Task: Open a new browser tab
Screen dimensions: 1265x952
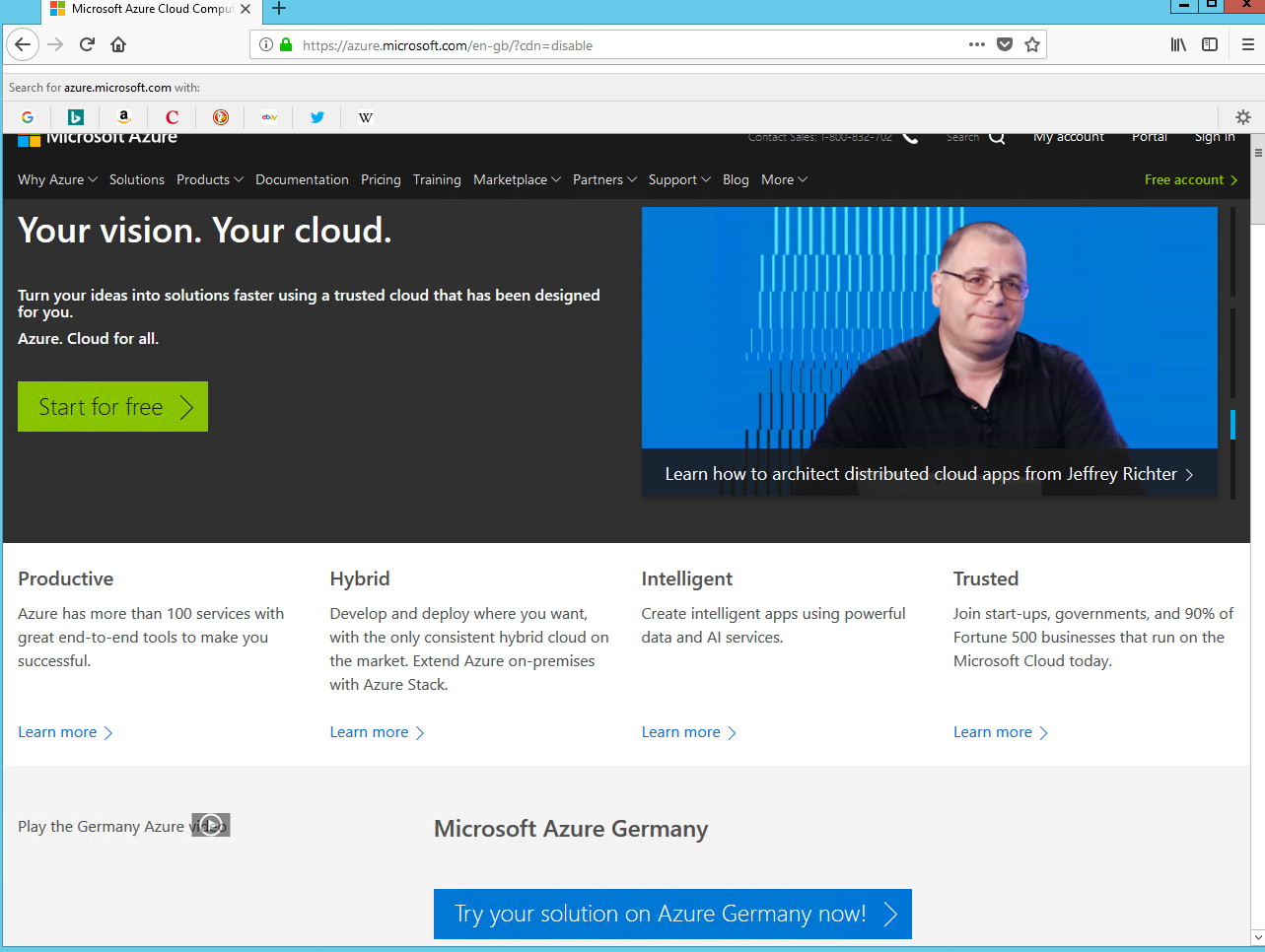Action: [x=279, y=9]
